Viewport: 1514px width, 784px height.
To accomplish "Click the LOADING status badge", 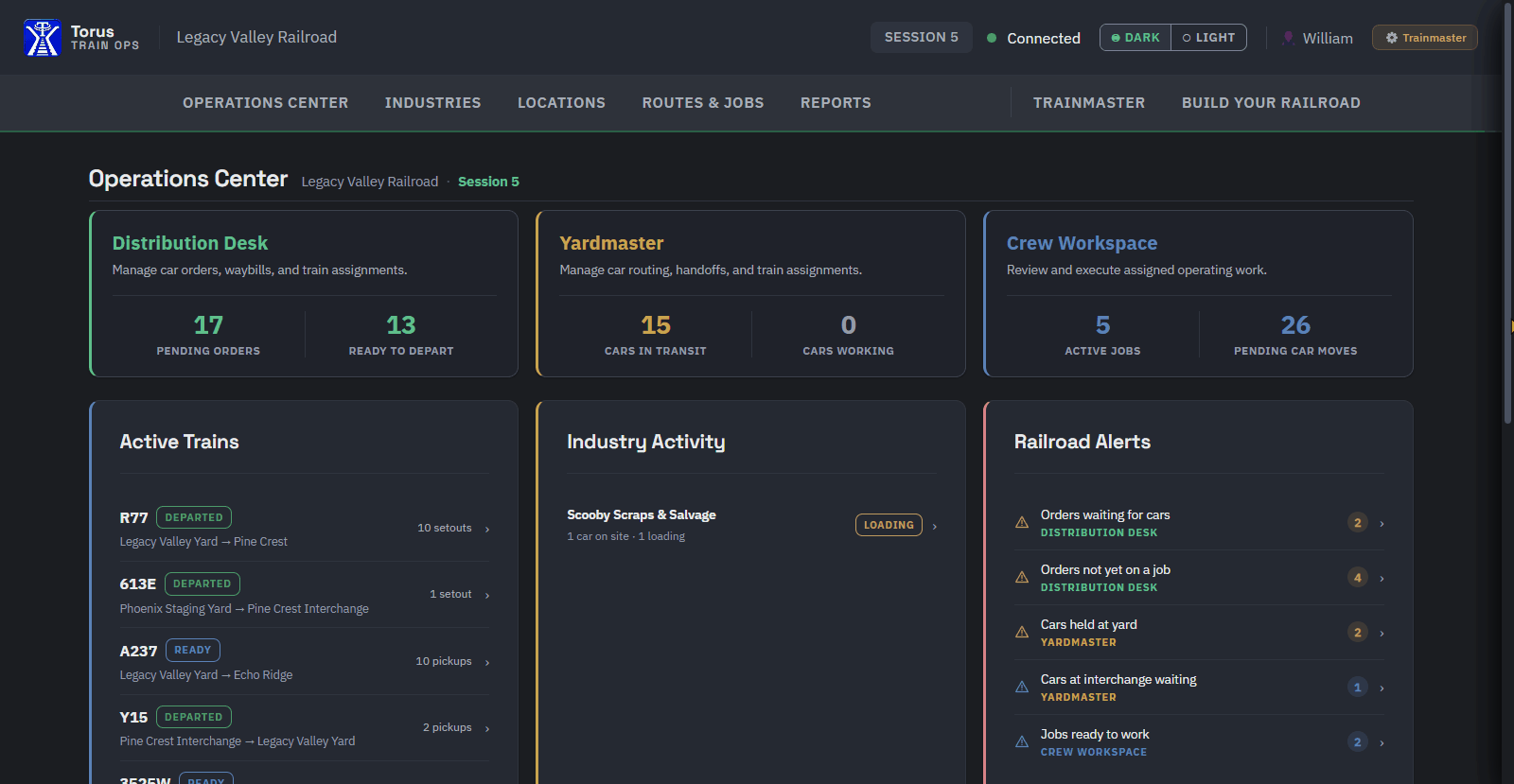I will pos(889,525).
